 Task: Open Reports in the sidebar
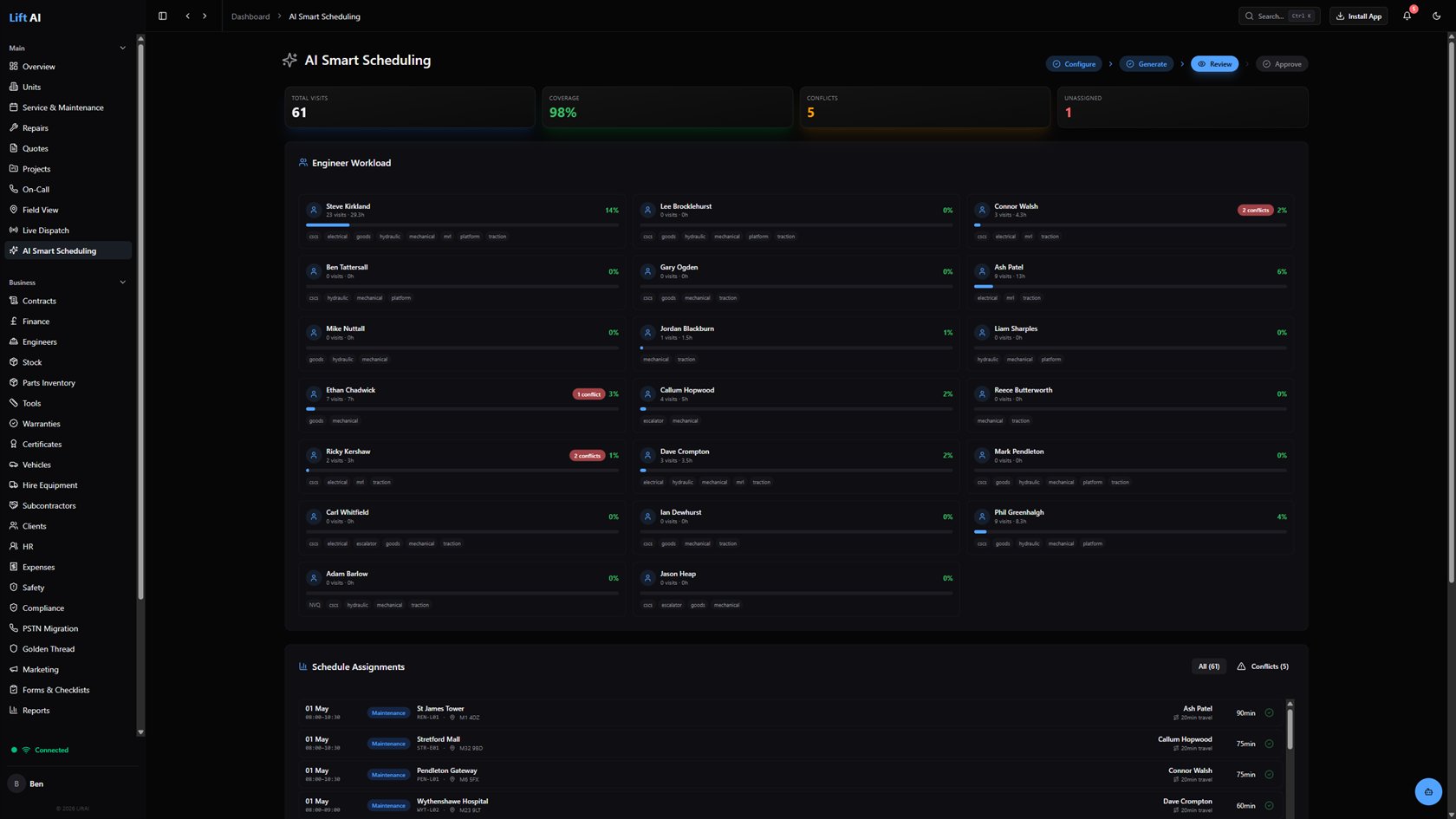[x=68, y=711]
